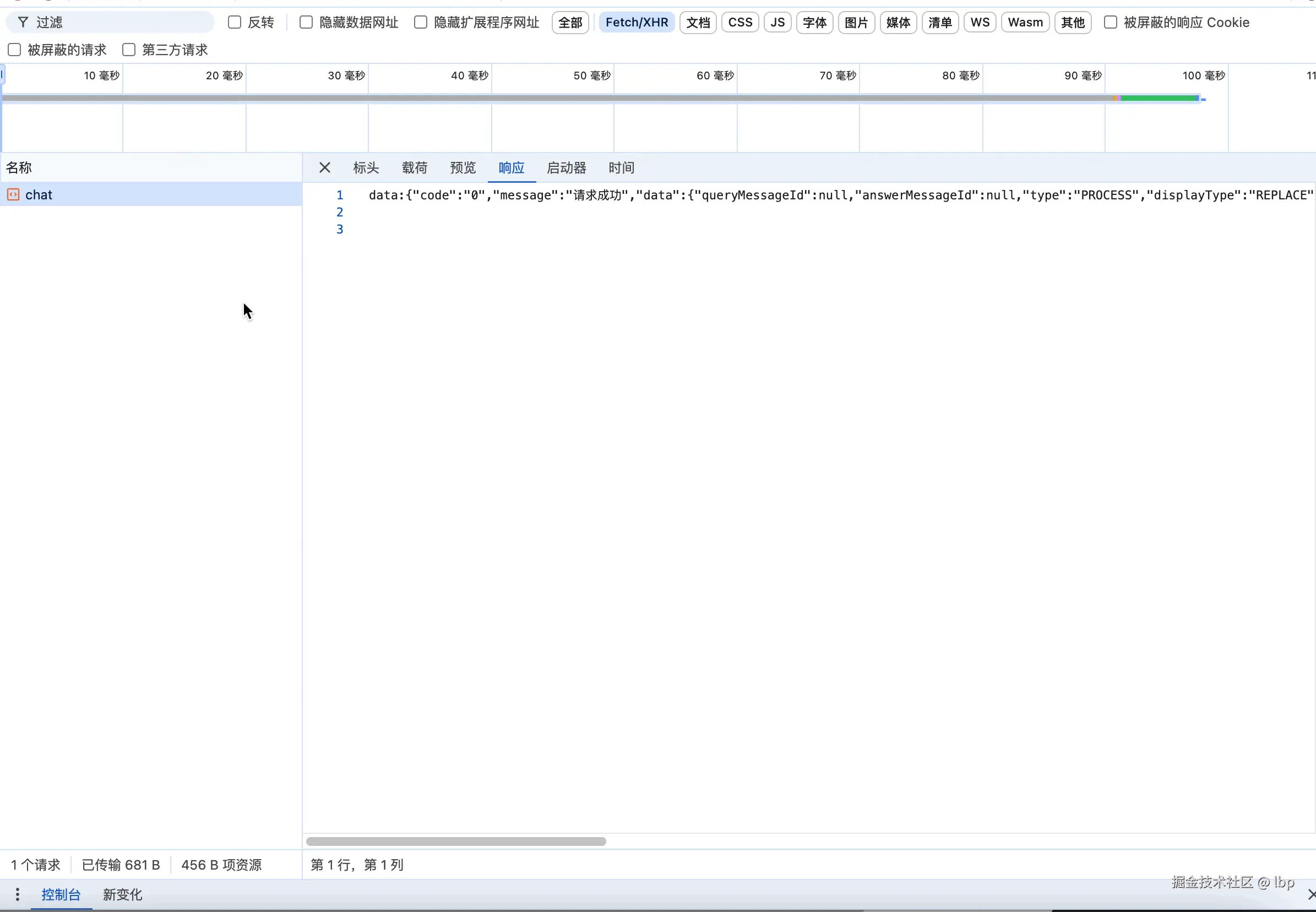Screen dimensions: 1316x912
Task: Open the 掘金技术社区 @lbp link
Action: [x=1233, y=882]
